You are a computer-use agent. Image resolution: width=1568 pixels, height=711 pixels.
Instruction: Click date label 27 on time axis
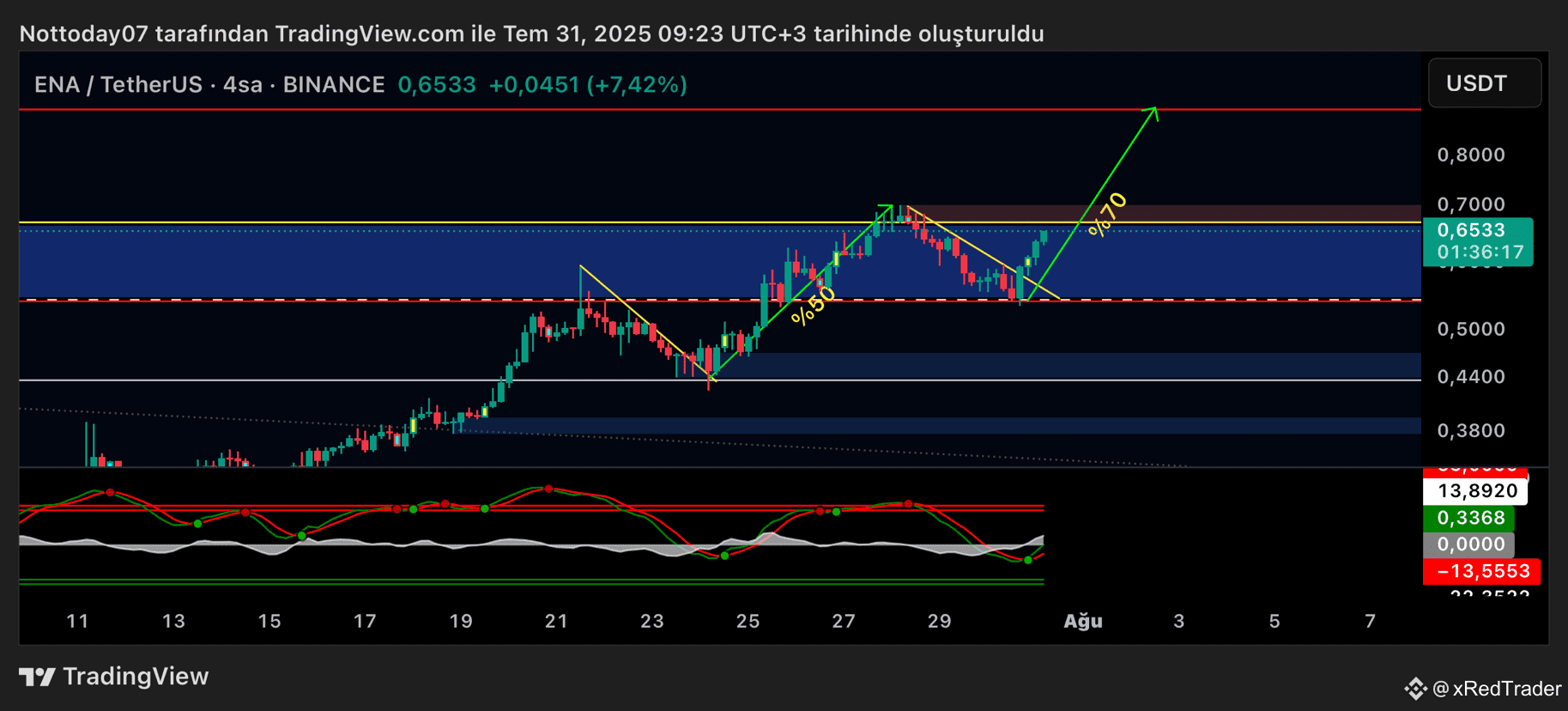(x=844, y=621)
